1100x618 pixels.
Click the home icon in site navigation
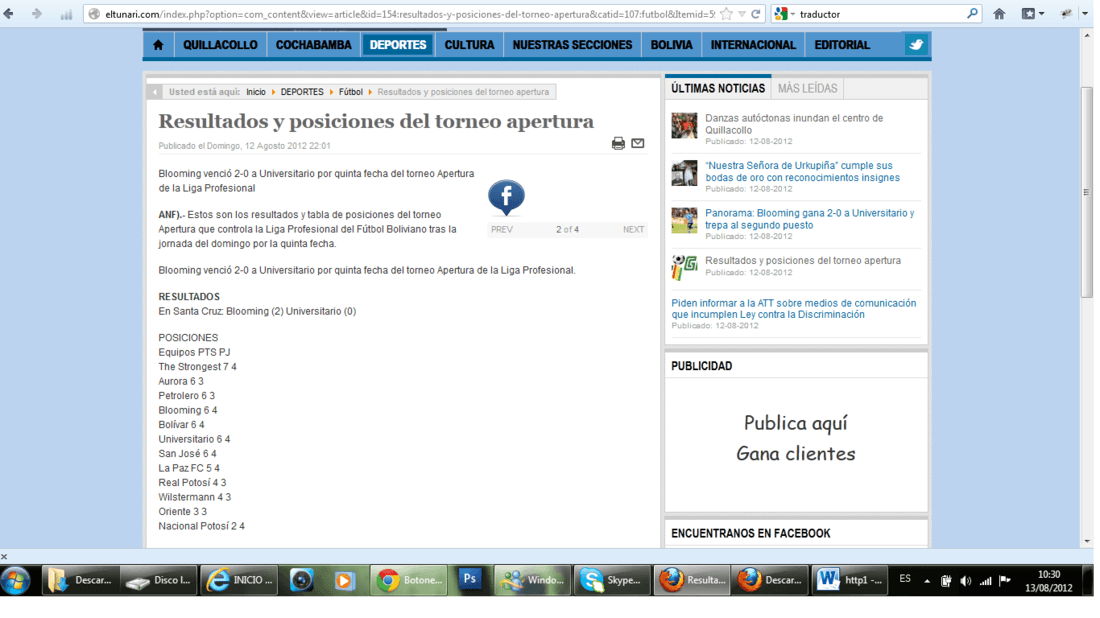pyautogui.click(x=158, y=45)
